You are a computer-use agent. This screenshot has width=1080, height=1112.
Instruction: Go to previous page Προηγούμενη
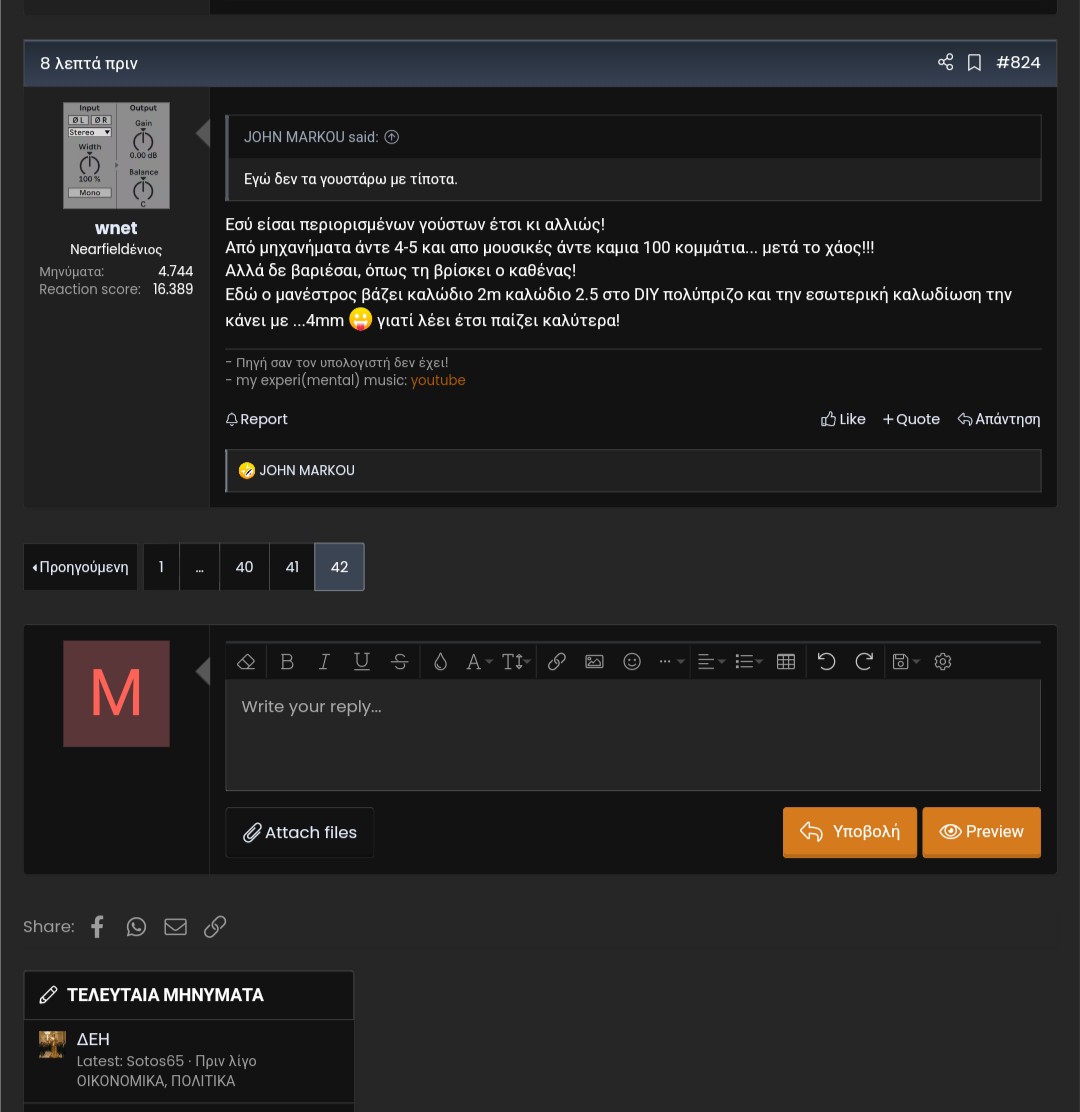(80, 567)
